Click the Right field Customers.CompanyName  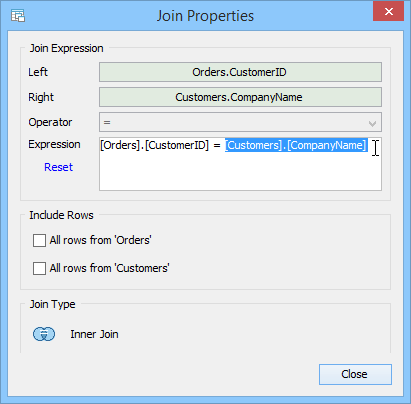click(x=240, y=97)
